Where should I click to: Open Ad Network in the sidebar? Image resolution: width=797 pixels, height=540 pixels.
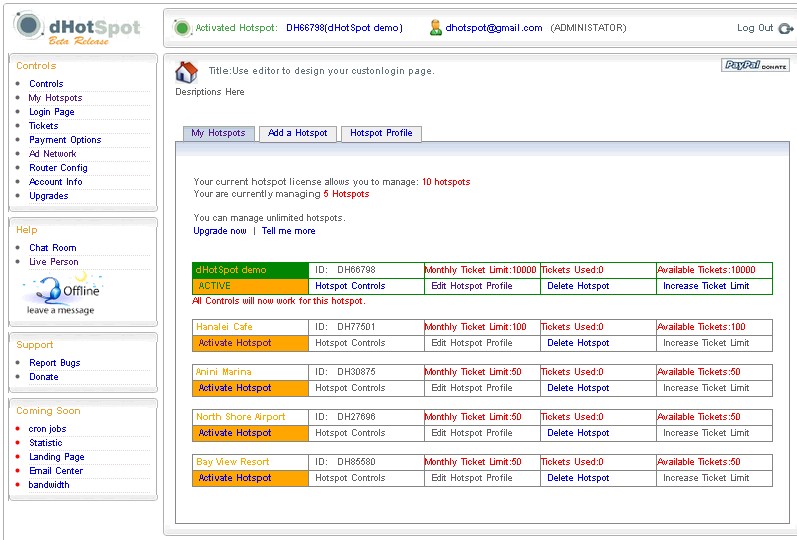[53, 154]
